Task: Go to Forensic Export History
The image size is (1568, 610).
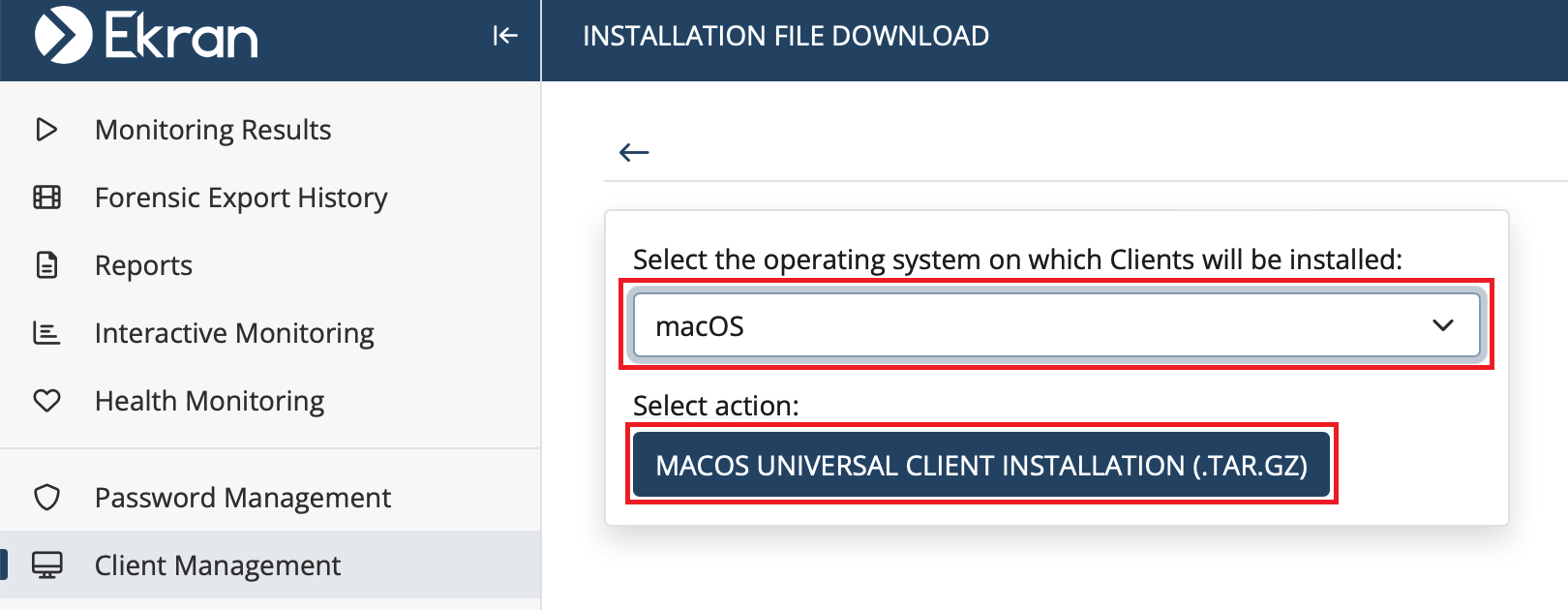Action: (241, 198)
